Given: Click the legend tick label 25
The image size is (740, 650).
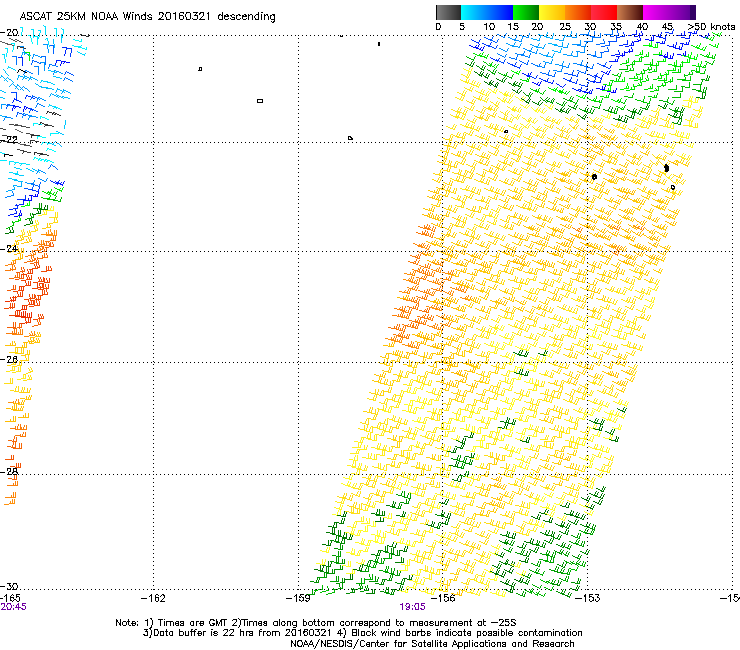Looking at the screenshot, I should (x=565, y=27).
